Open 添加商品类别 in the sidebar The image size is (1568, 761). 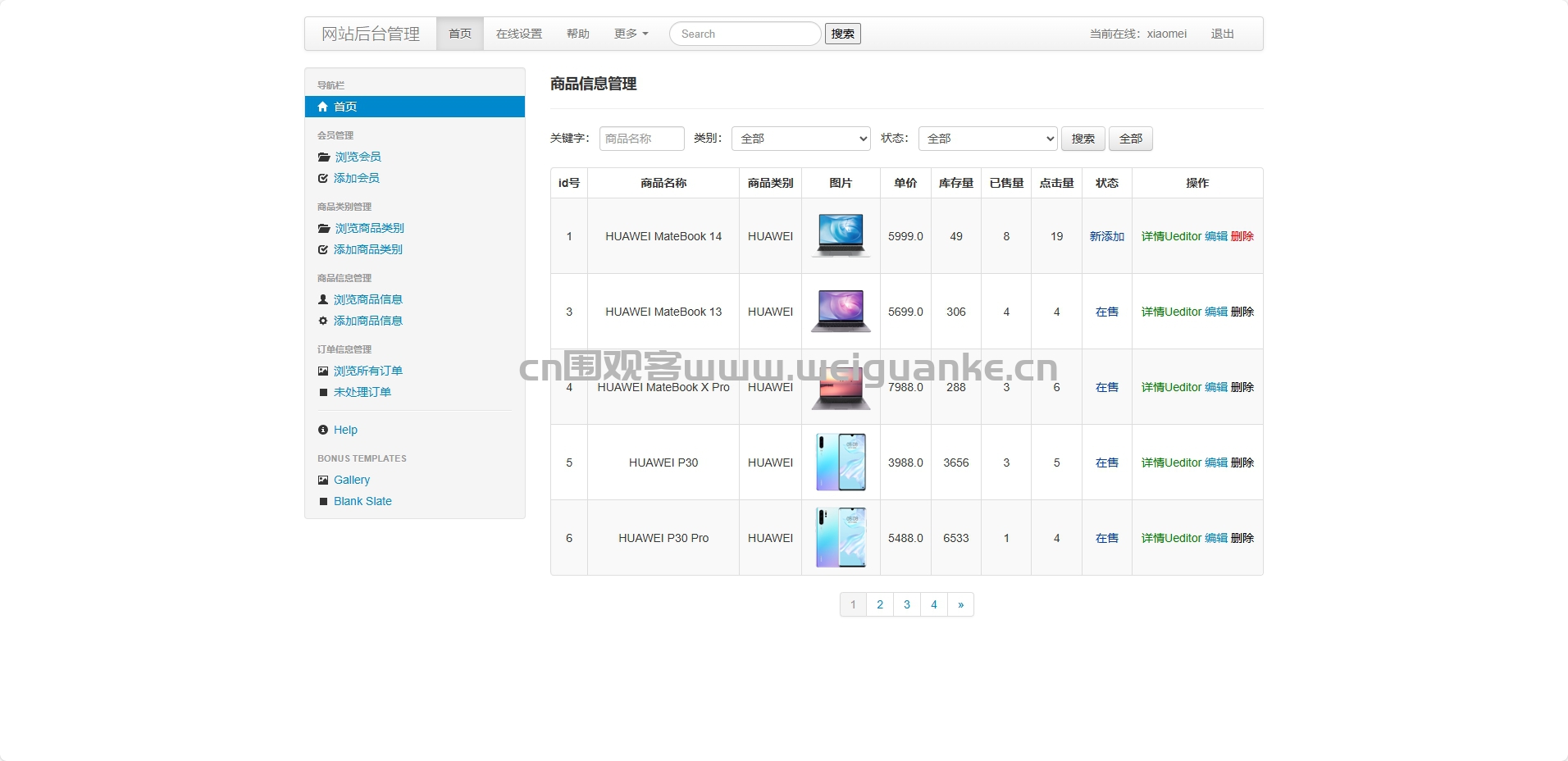pos(367,249)
